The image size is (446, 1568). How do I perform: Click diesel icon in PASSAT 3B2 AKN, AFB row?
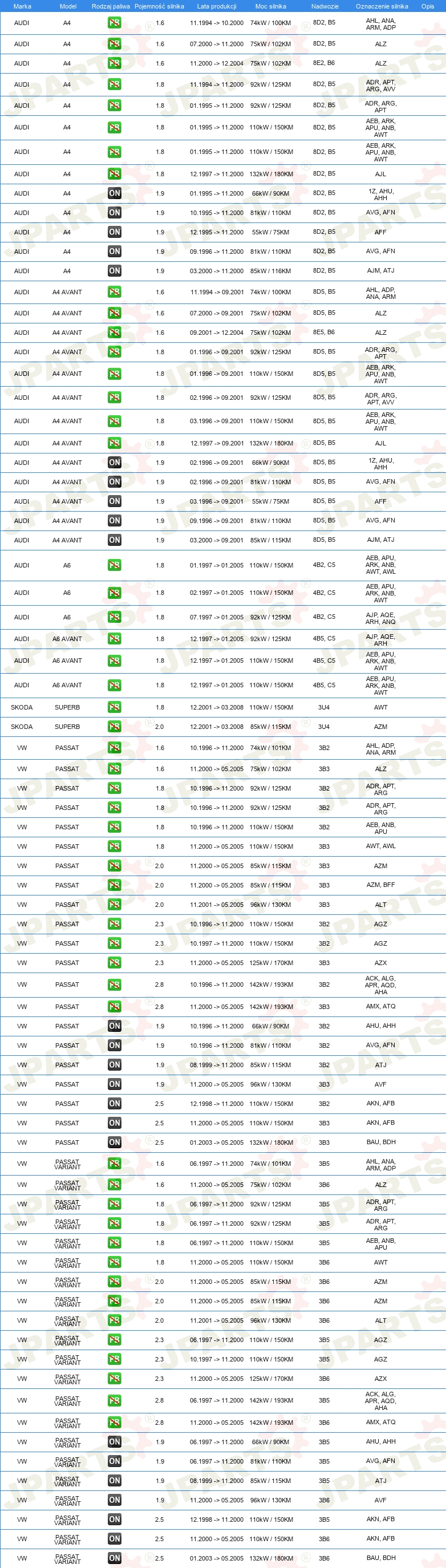(x=115, y=1104)
